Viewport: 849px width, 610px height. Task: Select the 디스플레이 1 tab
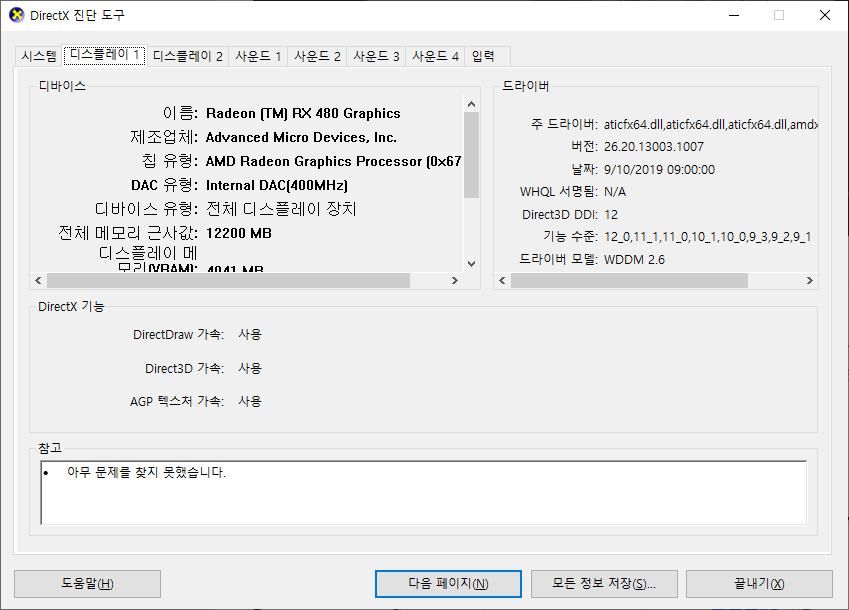coord(105,55)
